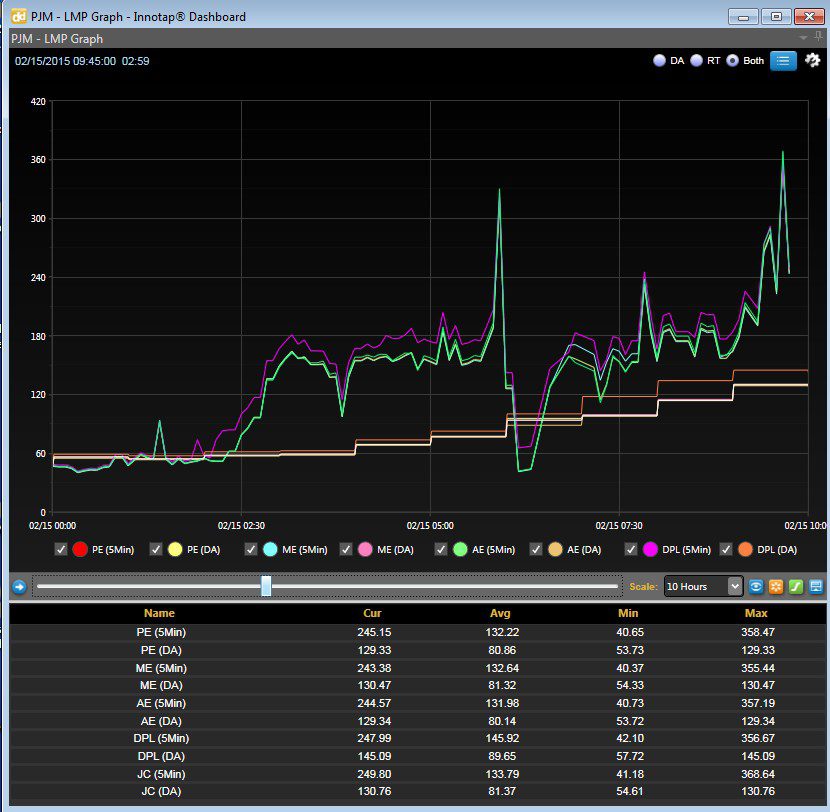The height and width of the screenshot is (812, 830).
Task: Sort table by Min column header
Action: 628,613
